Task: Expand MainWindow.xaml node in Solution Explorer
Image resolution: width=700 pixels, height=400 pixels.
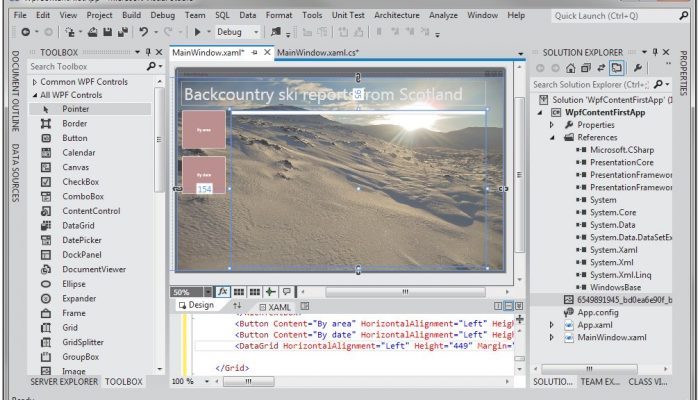Action: (552, 338)
